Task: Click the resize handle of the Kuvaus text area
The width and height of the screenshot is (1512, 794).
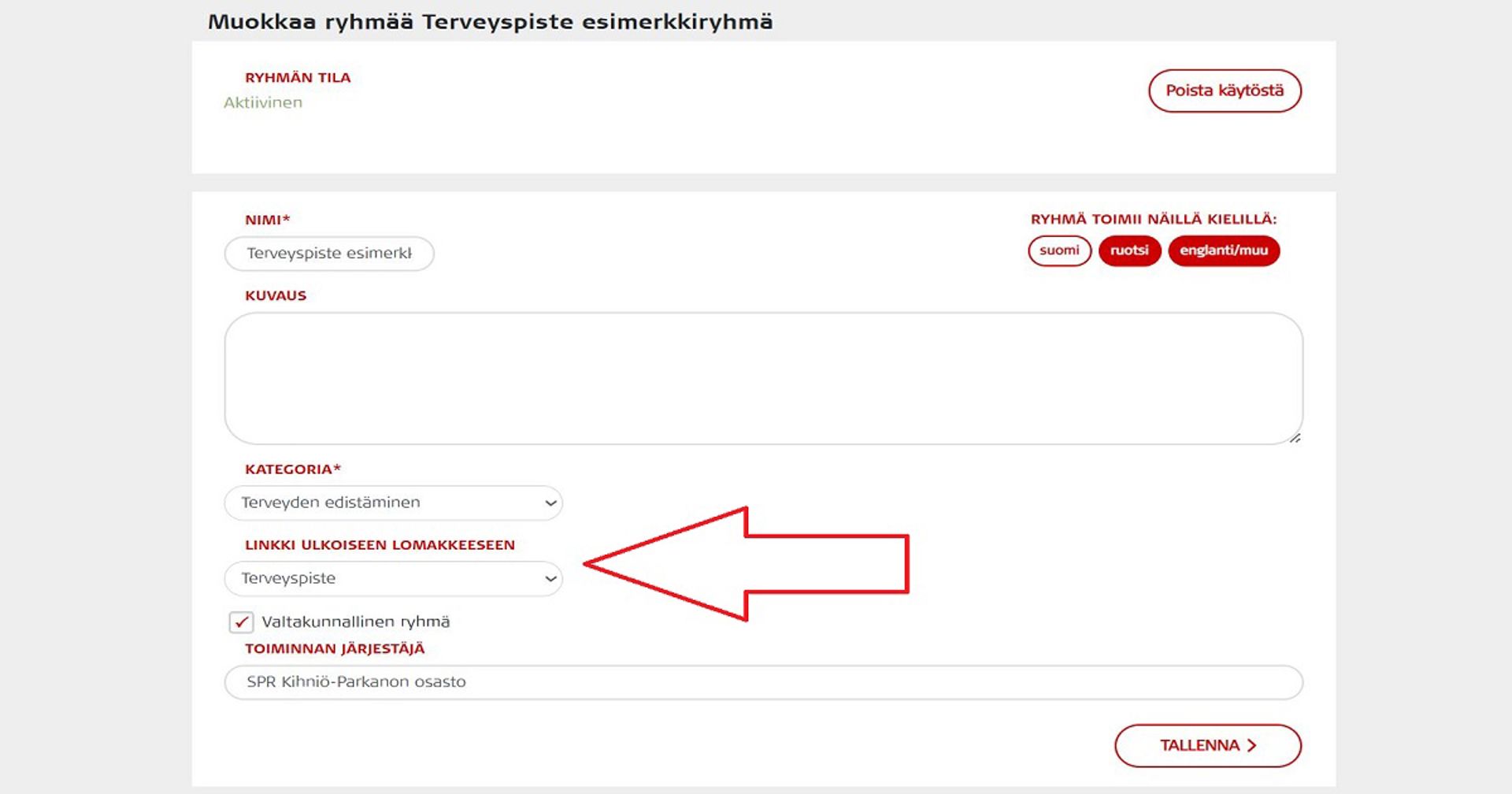Action: pos(1294,438)
